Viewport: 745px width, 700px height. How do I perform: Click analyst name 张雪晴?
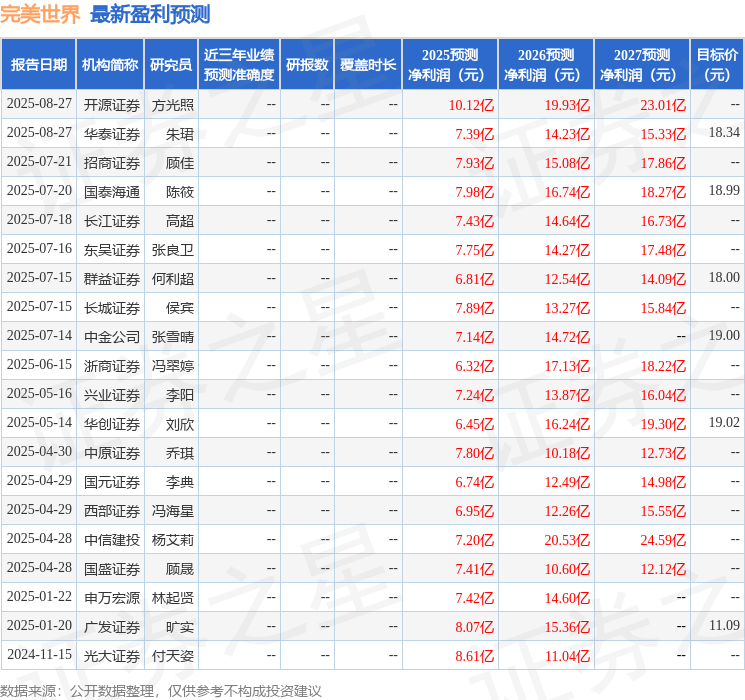tap(172, 337)
